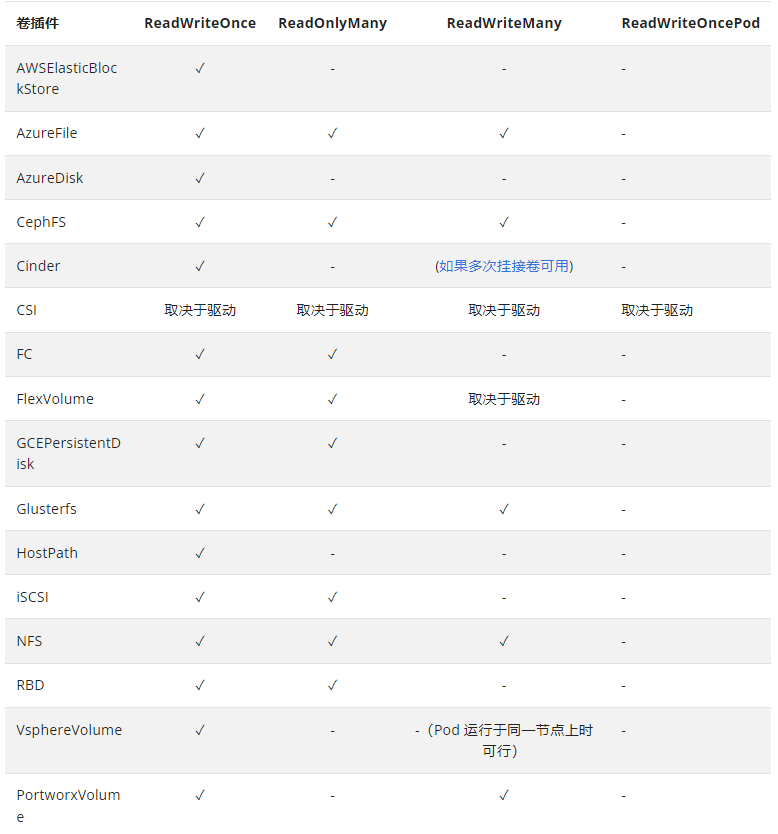Click CSI's 取决于驱动 under ReadWriteOnce
This screenshot has width=778, height=834.
click(200, 310)
